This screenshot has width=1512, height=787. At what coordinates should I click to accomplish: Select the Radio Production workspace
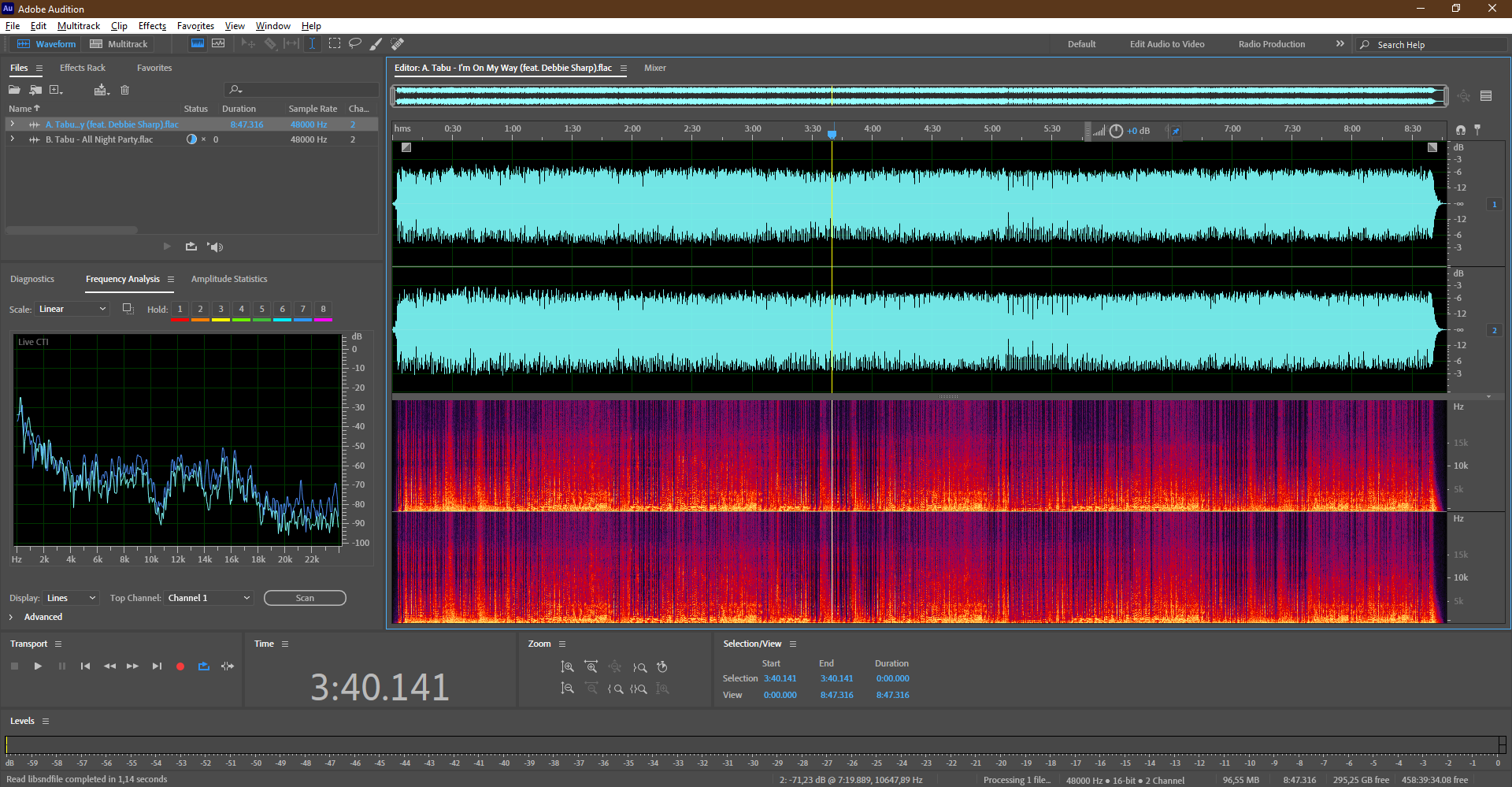[1271, 44]
